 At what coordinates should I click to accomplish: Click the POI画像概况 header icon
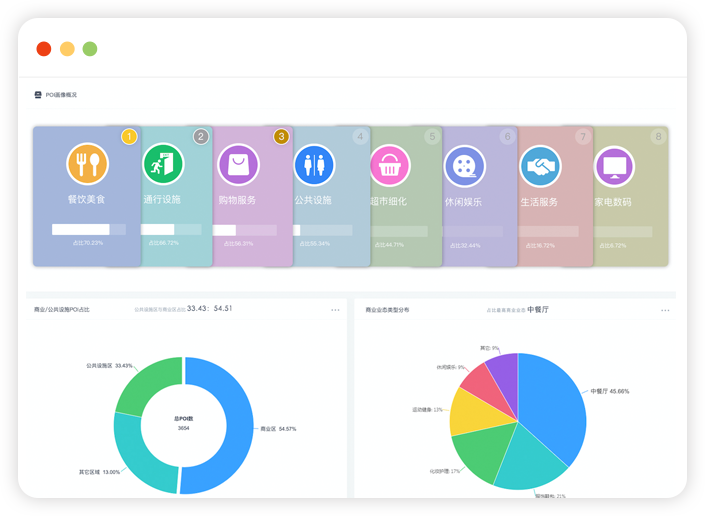pos(38,95)
